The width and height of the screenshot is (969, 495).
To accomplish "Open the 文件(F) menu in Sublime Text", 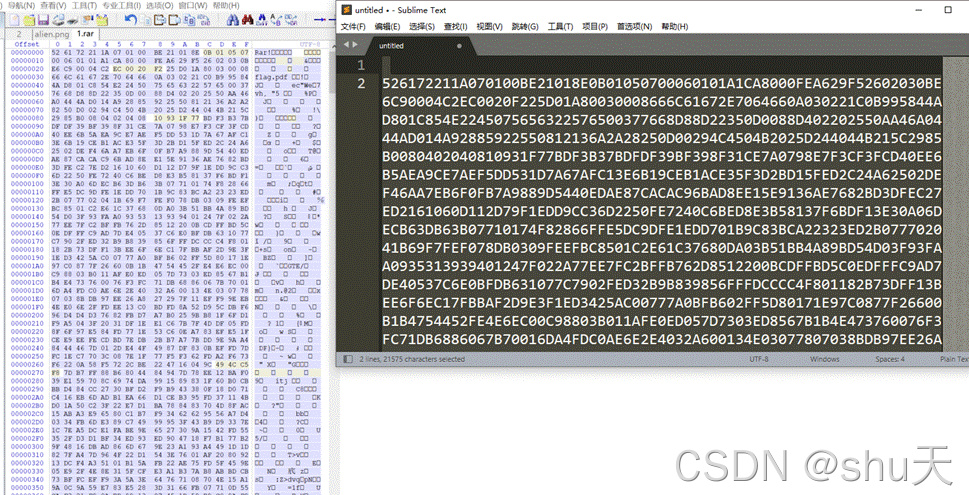I will pyautogui.click(x=353, y=27).
